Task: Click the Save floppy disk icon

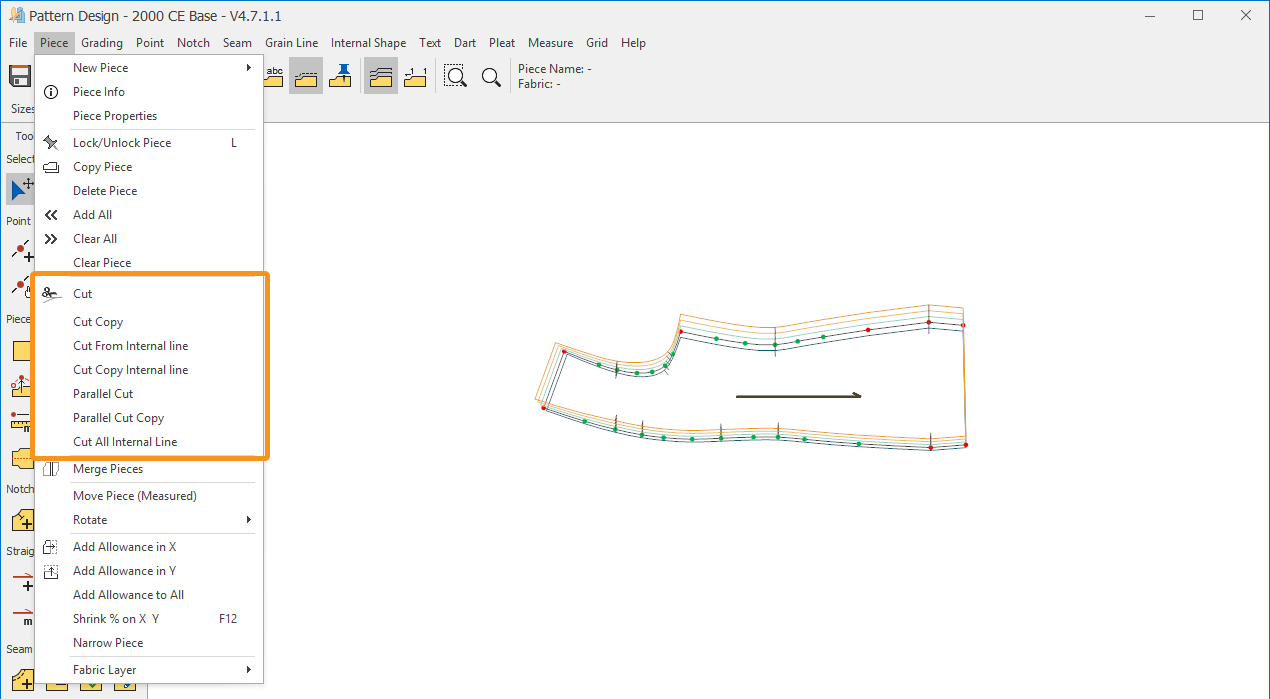Action: 19,77
